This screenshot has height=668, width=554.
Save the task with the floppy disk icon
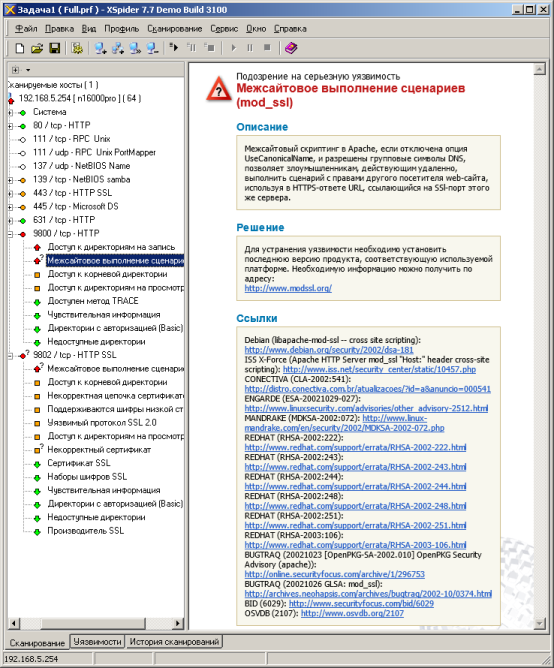55,48
